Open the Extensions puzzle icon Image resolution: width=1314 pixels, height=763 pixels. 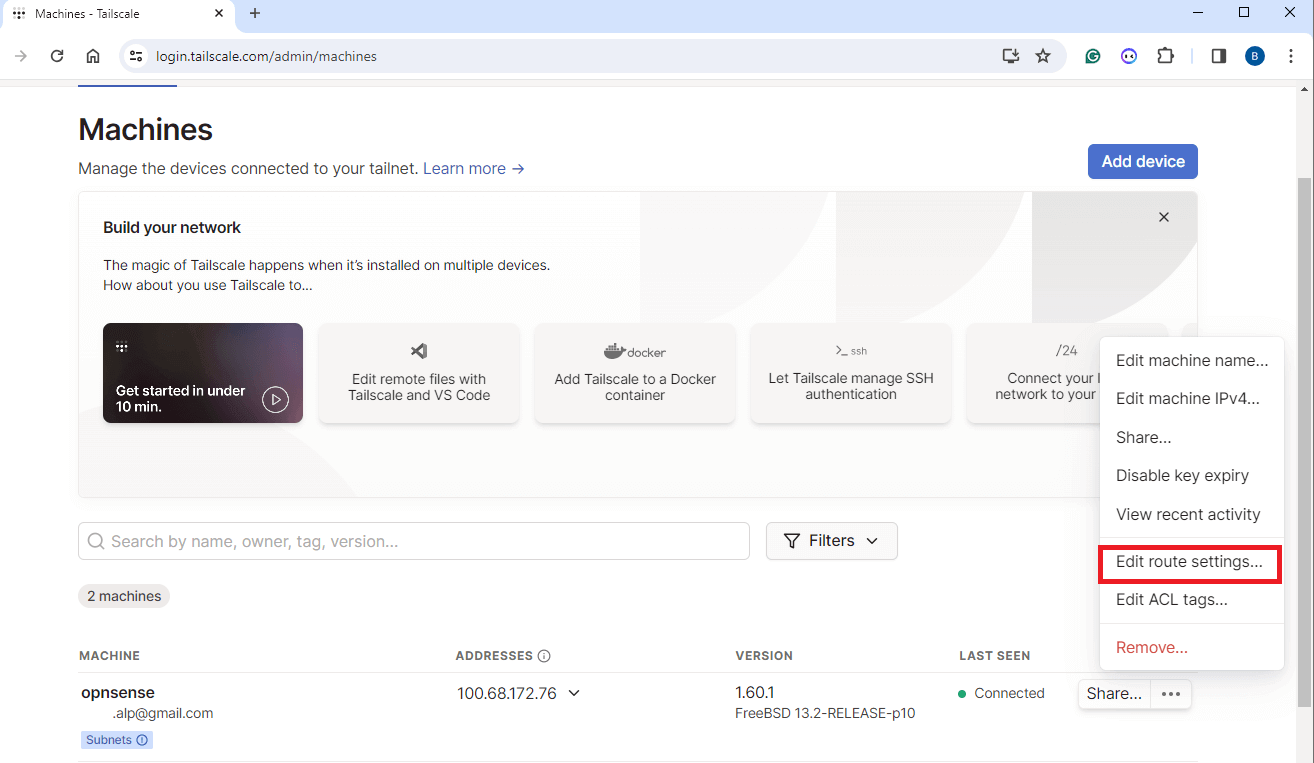[x=1165, y=56]
